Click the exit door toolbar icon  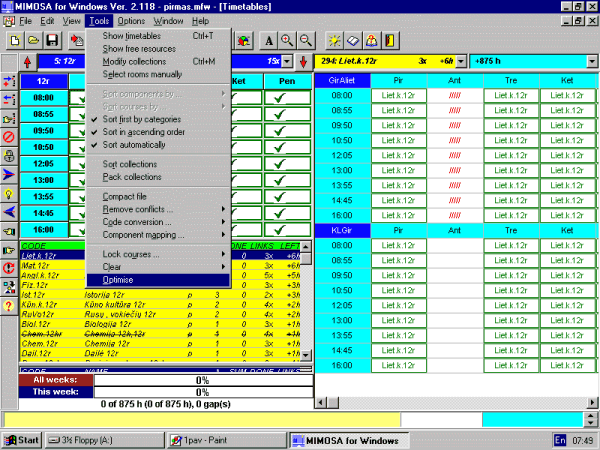(390, 40)
